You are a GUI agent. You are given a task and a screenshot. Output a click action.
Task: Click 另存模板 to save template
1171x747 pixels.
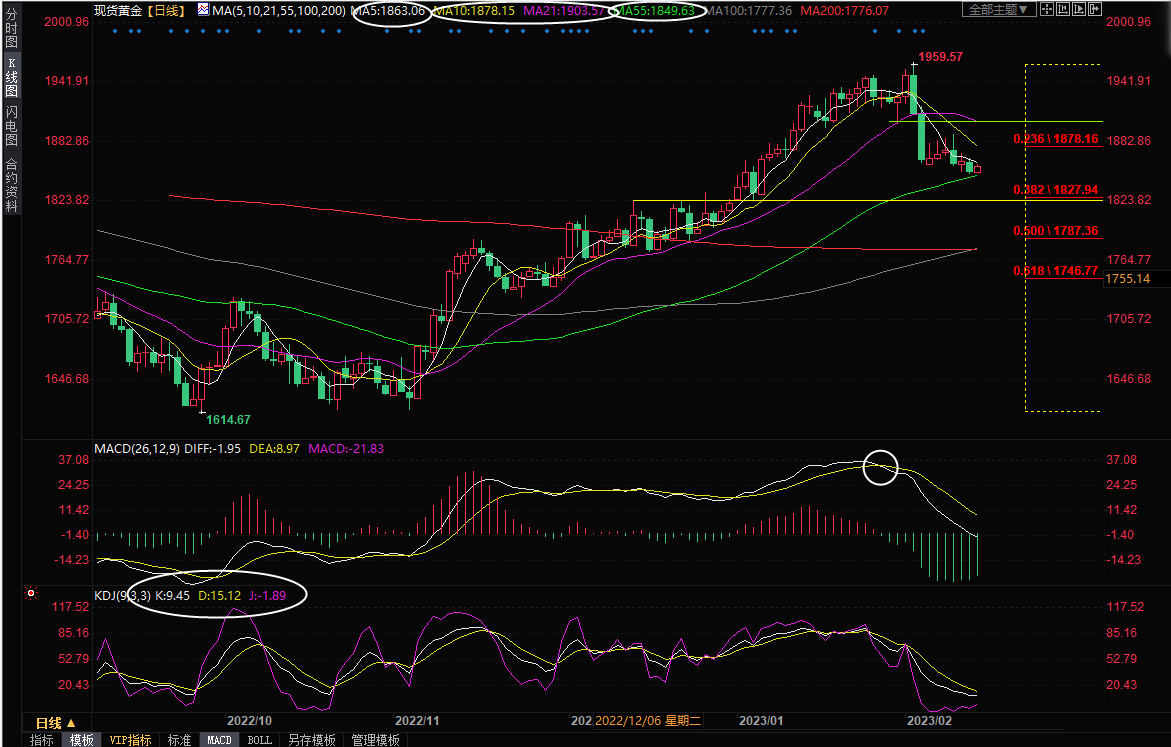pyautogui.click(x=311, y=740)
